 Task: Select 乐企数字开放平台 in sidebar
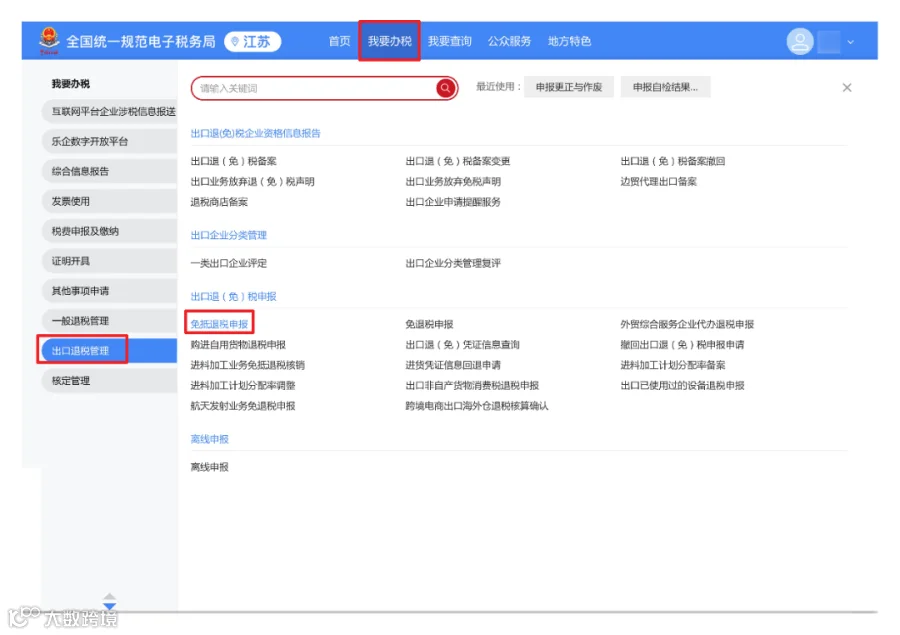coord(110,141)
